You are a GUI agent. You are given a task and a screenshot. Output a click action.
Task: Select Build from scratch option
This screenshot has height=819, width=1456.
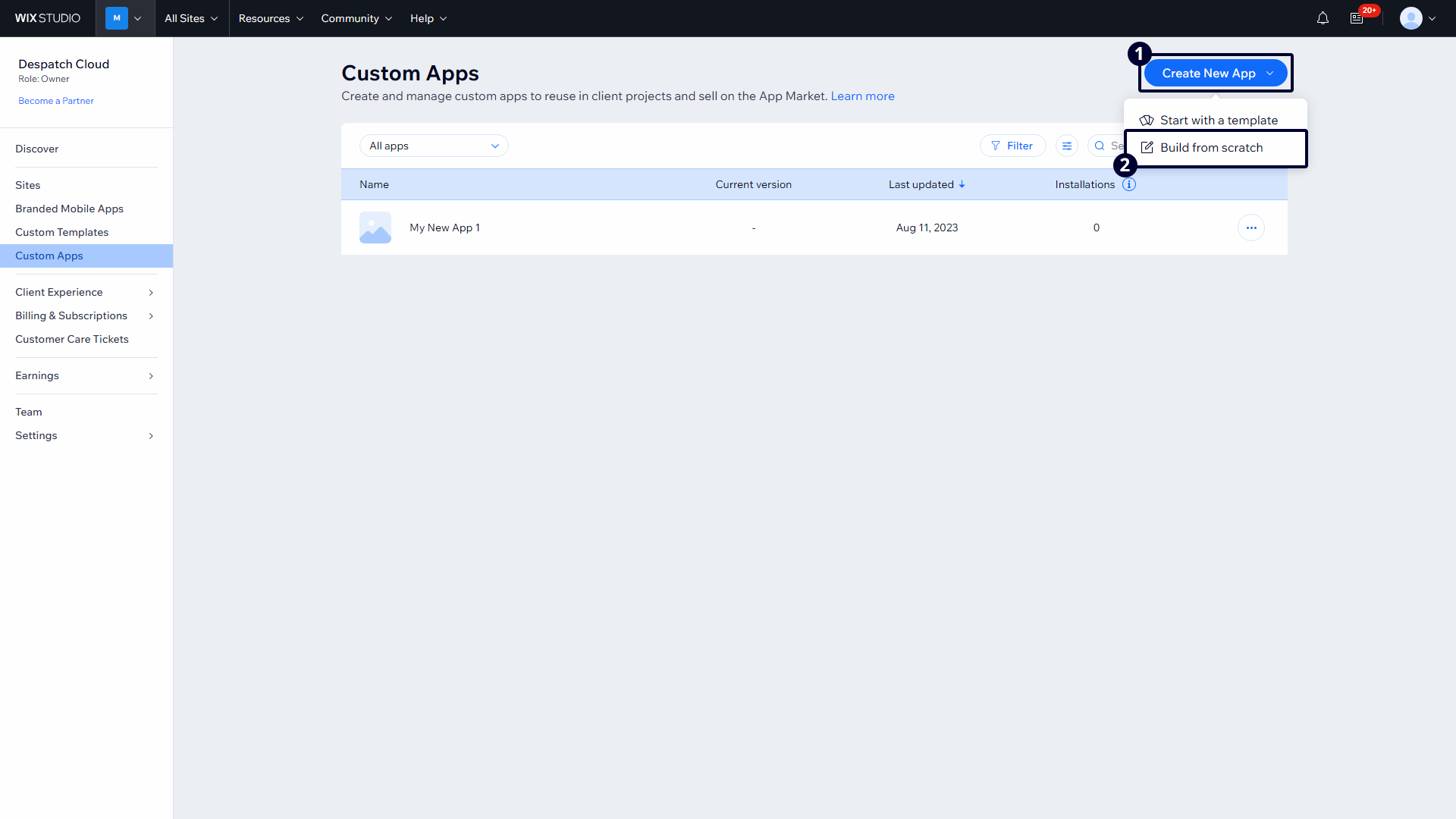click(1211, 148)
